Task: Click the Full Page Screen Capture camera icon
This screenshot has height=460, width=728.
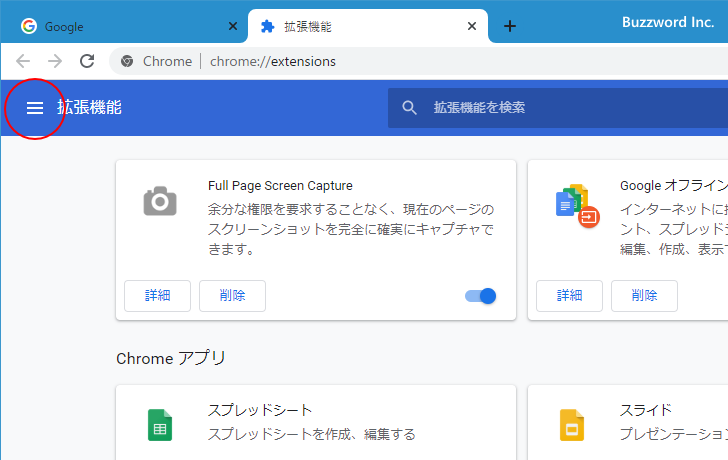Action: [160, 201]
